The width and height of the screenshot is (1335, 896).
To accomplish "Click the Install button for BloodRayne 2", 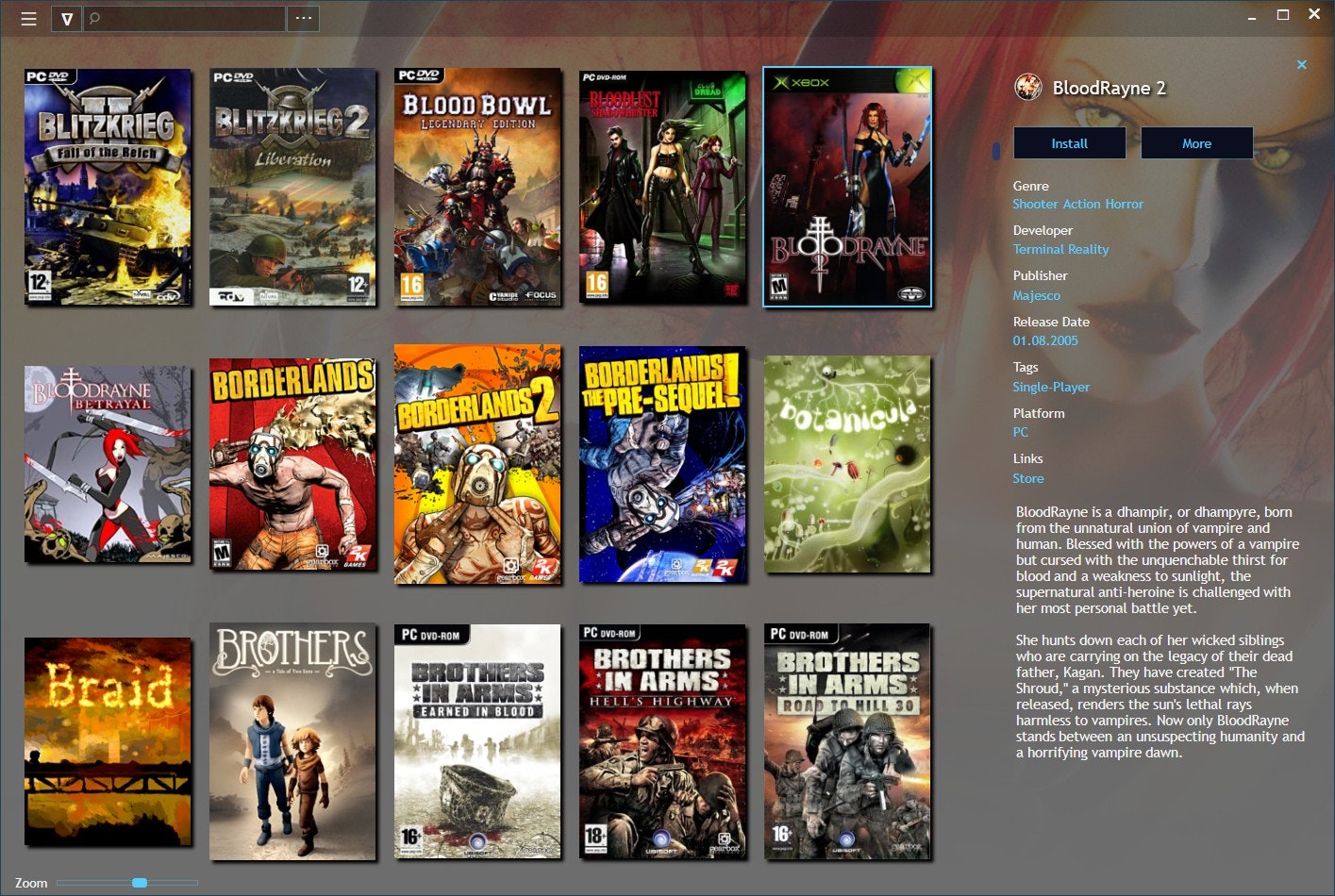I will pos(1068,142).
